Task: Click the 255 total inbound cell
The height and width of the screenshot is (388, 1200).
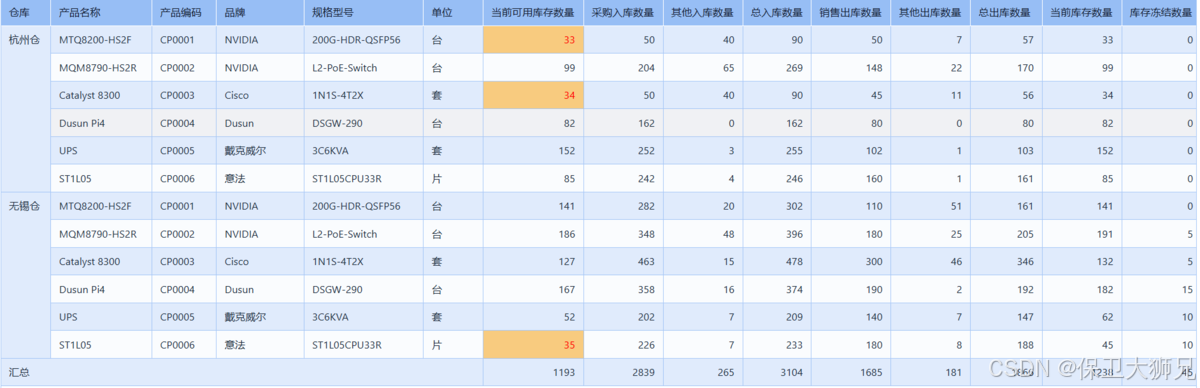Action: 776,151
